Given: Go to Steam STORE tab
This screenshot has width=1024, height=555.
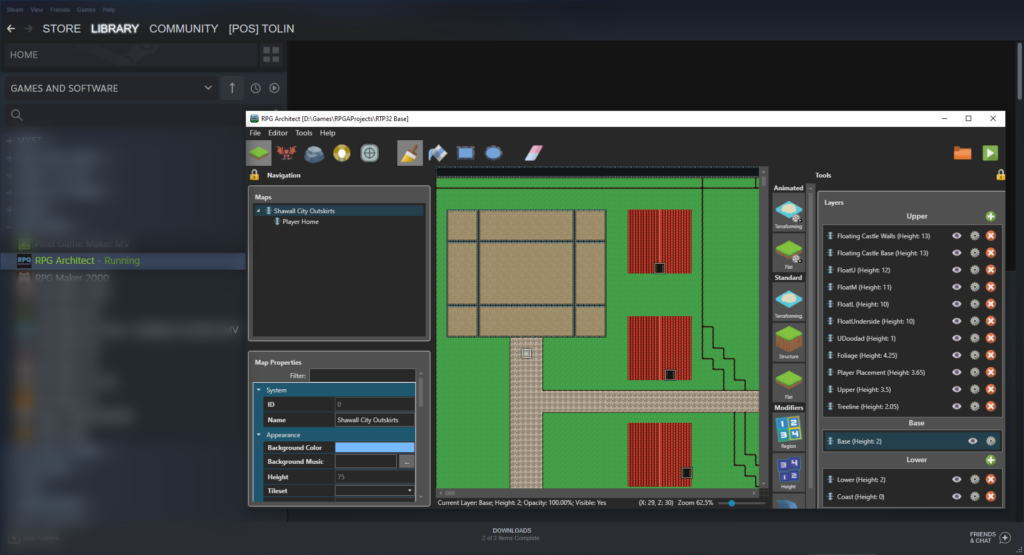Looking at the screenshot, I should pyautogui.click(x=61, y=29).
